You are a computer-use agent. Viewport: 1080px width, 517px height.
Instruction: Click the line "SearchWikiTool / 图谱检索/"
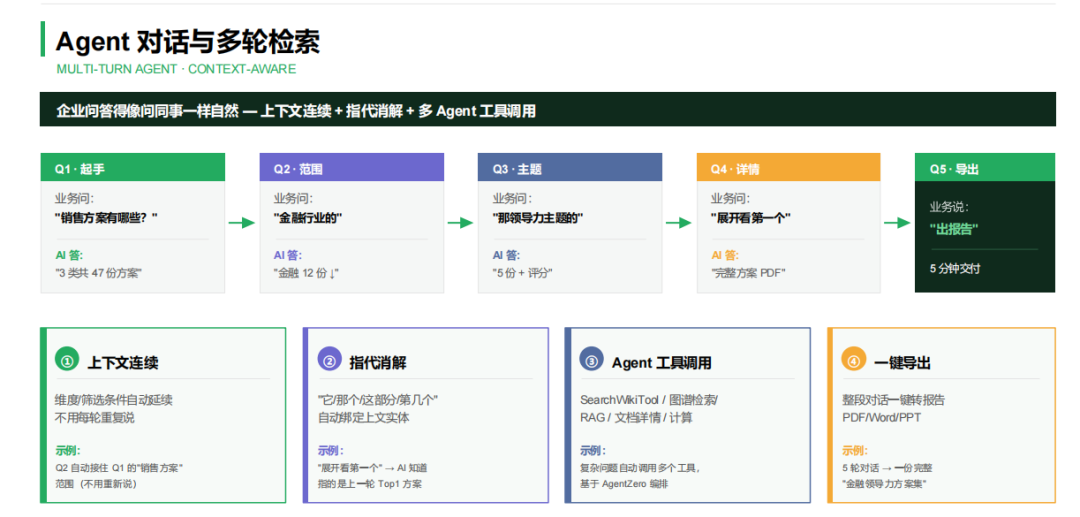[649, 400]
